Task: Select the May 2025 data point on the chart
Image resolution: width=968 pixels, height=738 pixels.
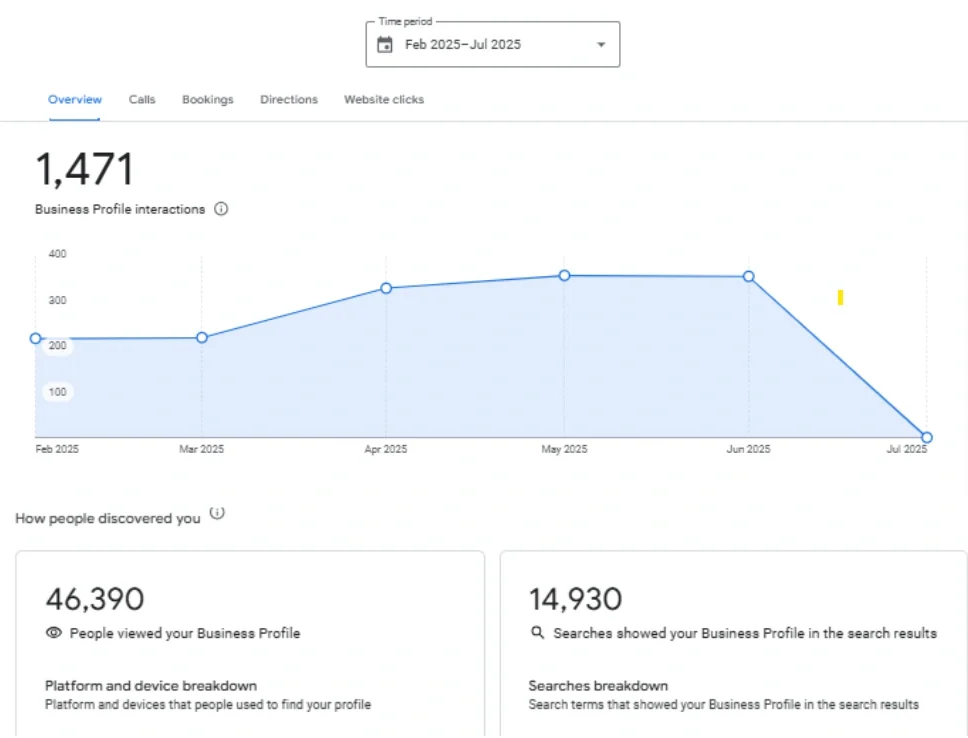Action: point(564,275)
